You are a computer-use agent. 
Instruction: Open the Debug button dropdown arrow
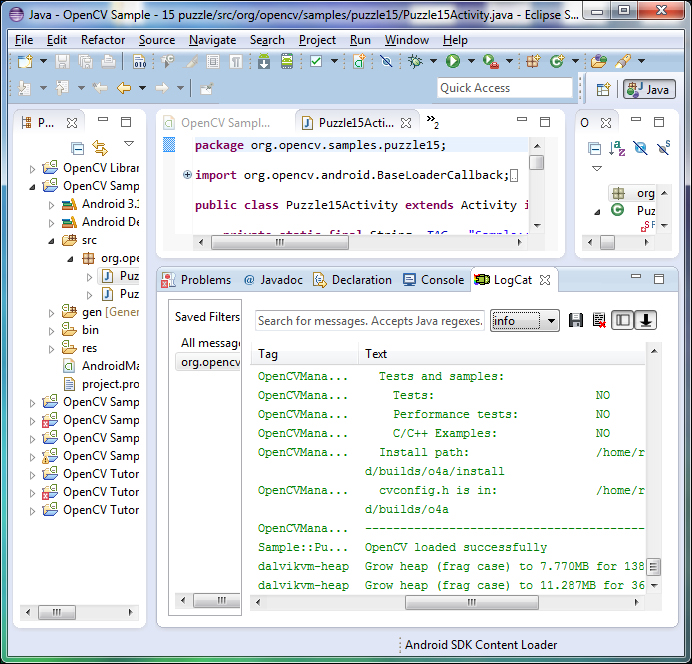[433, 61]
